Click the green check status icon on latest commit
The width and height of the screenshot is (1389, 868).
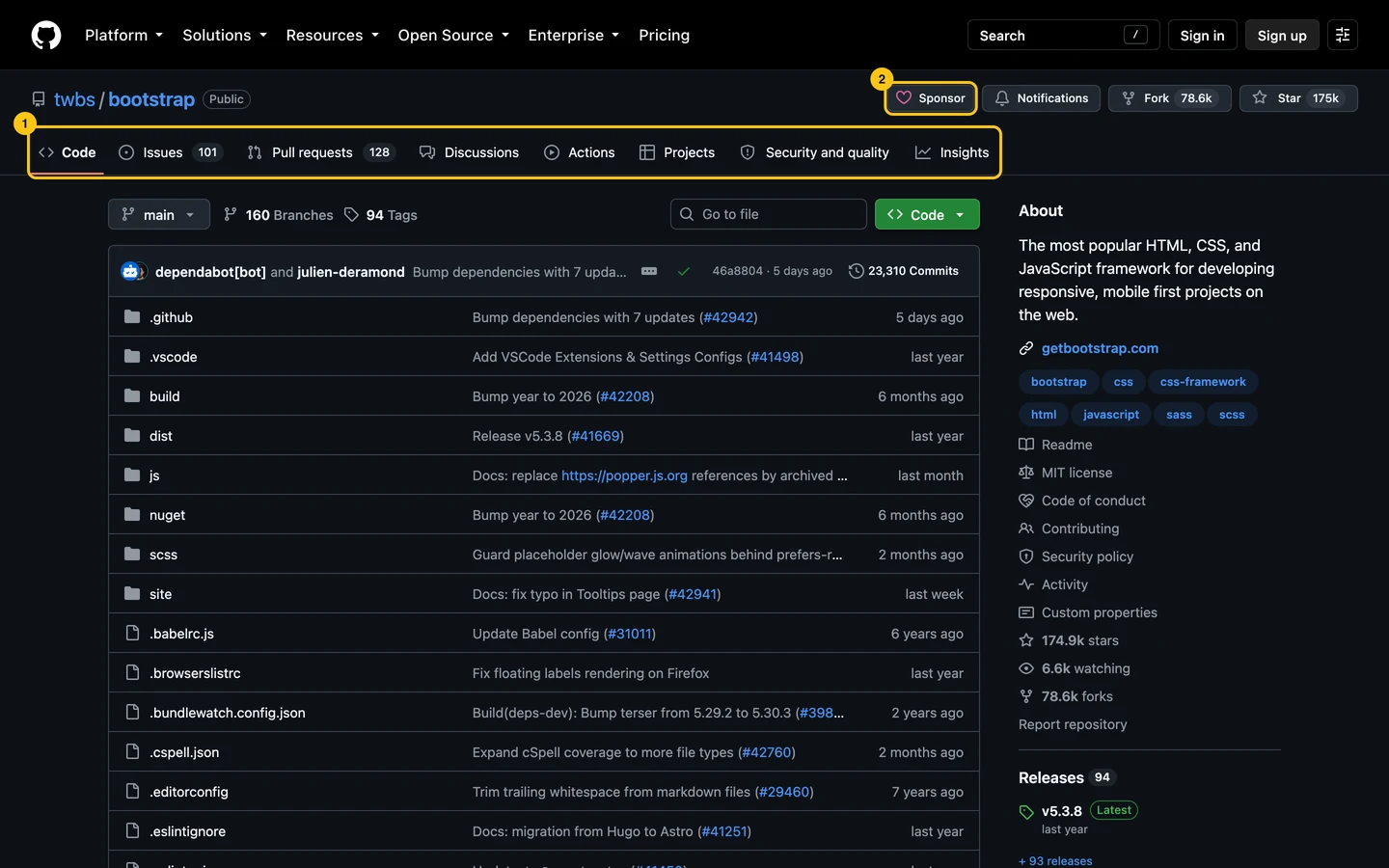coord(684,271)
